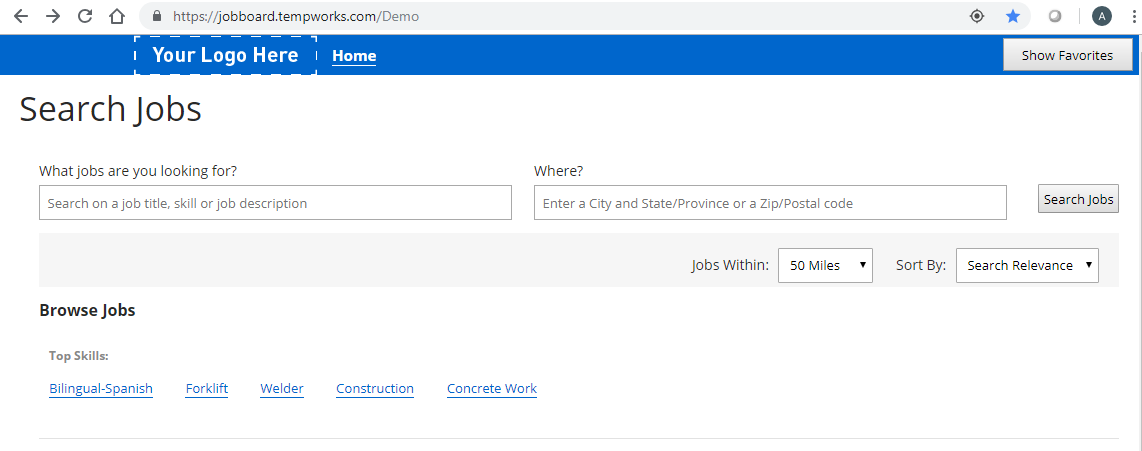The height and width of the screenshot is (451, 1142).
Task: Open the browser home page icon
Action: pos(117,16)
